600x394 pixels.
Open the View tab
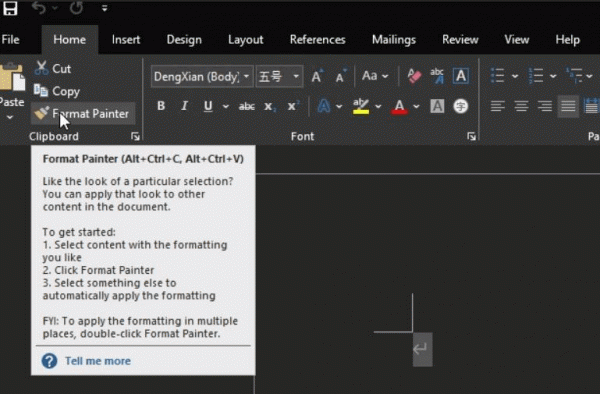click(516, 40)
